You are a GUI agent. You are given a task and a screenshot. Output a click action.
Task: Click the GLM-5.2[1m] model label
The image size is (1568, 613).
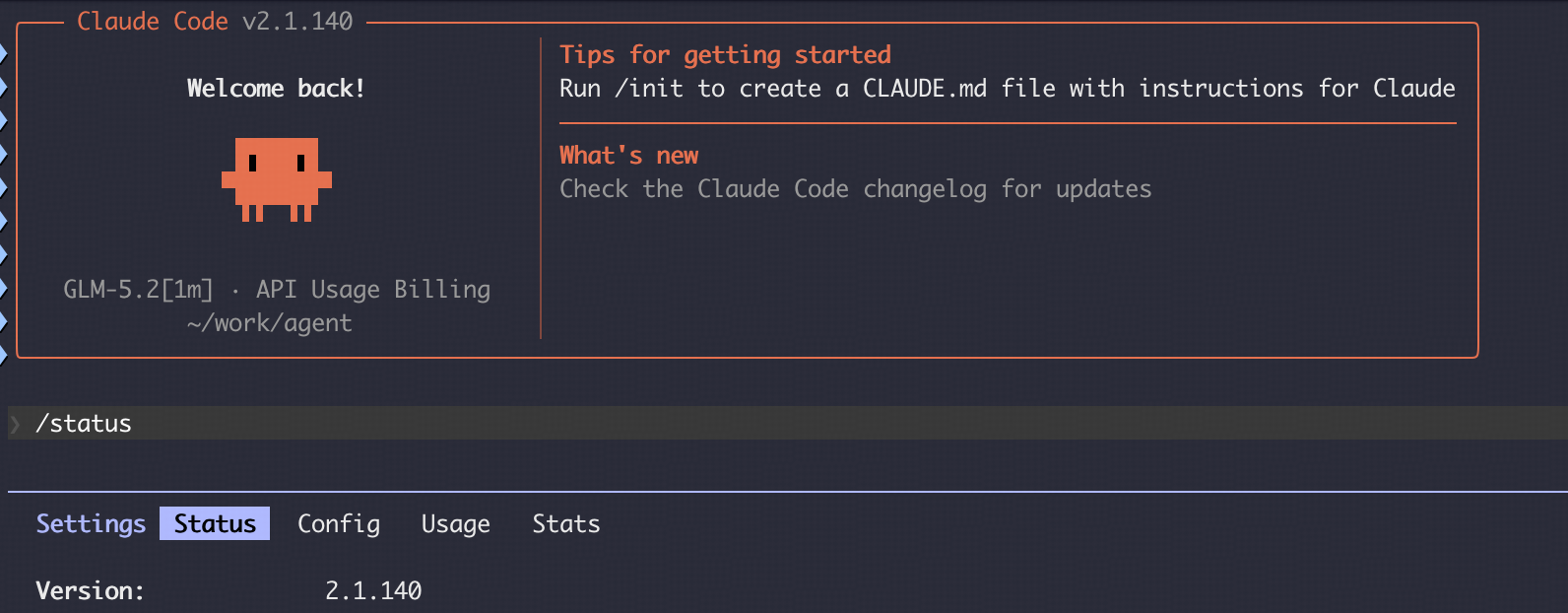tap(138, 289)
